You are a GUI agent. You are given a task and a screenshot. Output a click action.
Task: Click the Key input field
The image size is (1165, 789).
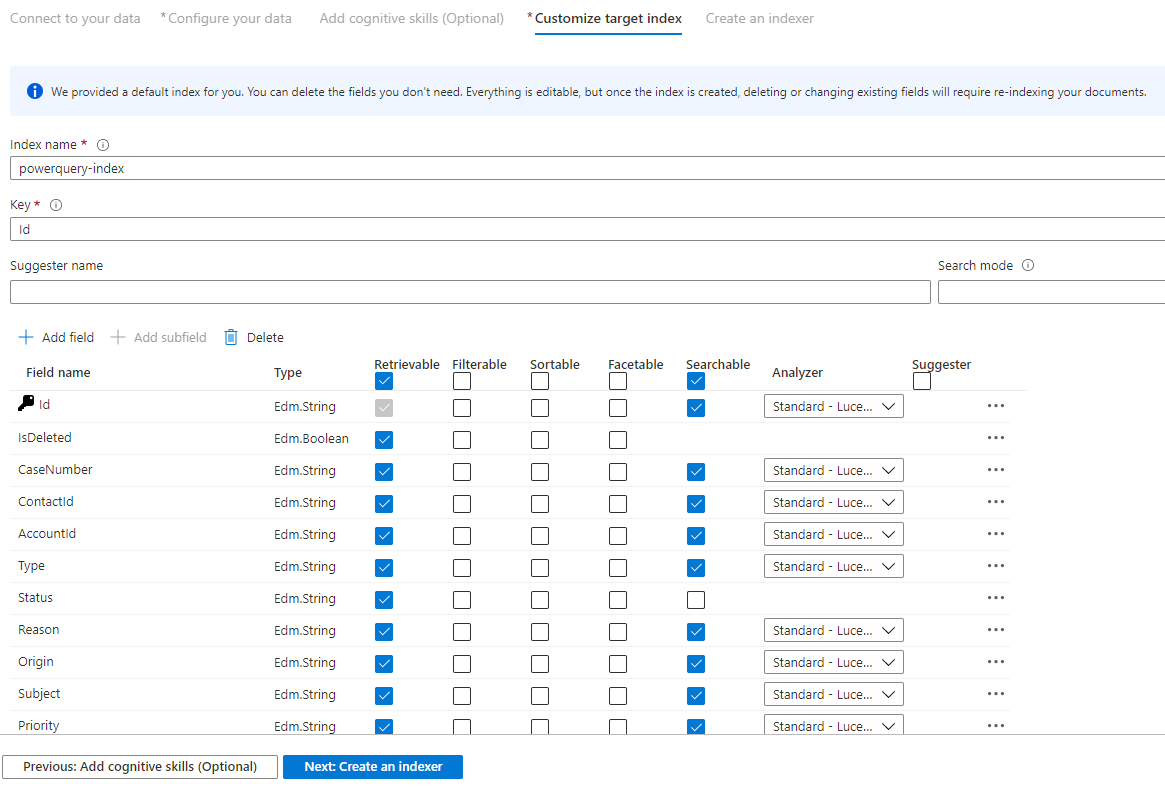[x=587, y=230]
